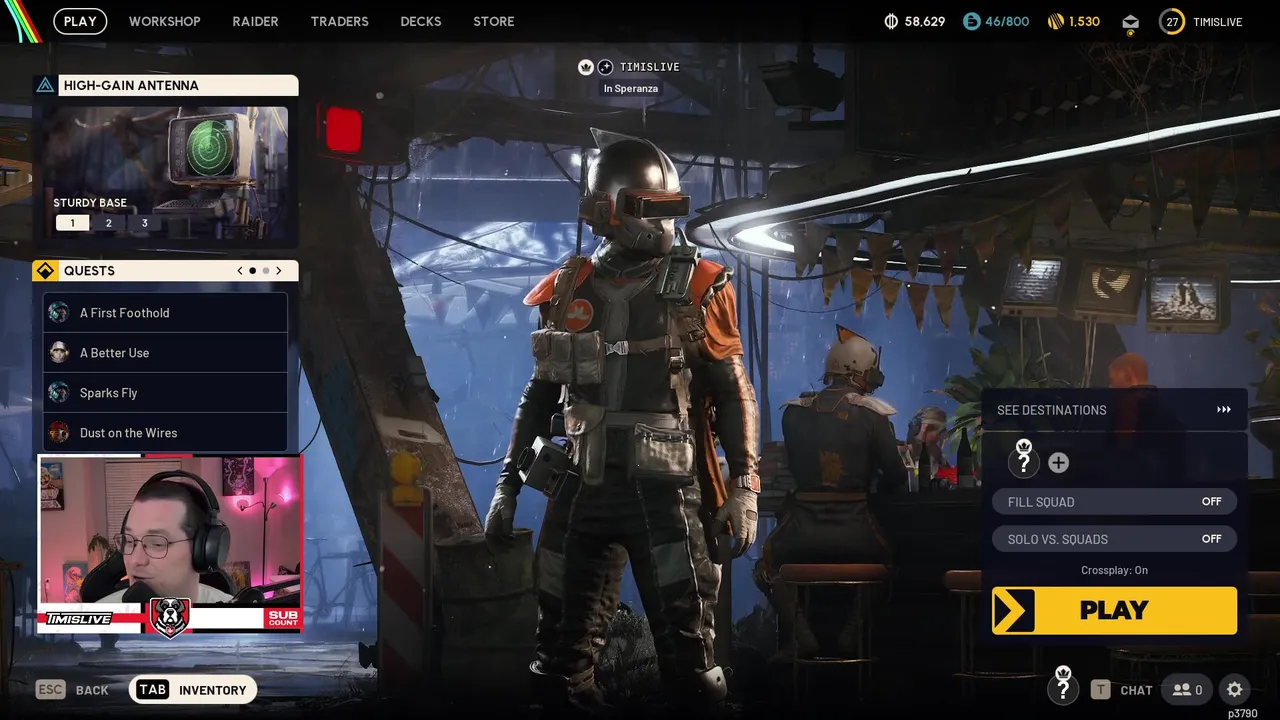Open CHAT
This screenshot has width=1280, height=720.
(1122, 690)
